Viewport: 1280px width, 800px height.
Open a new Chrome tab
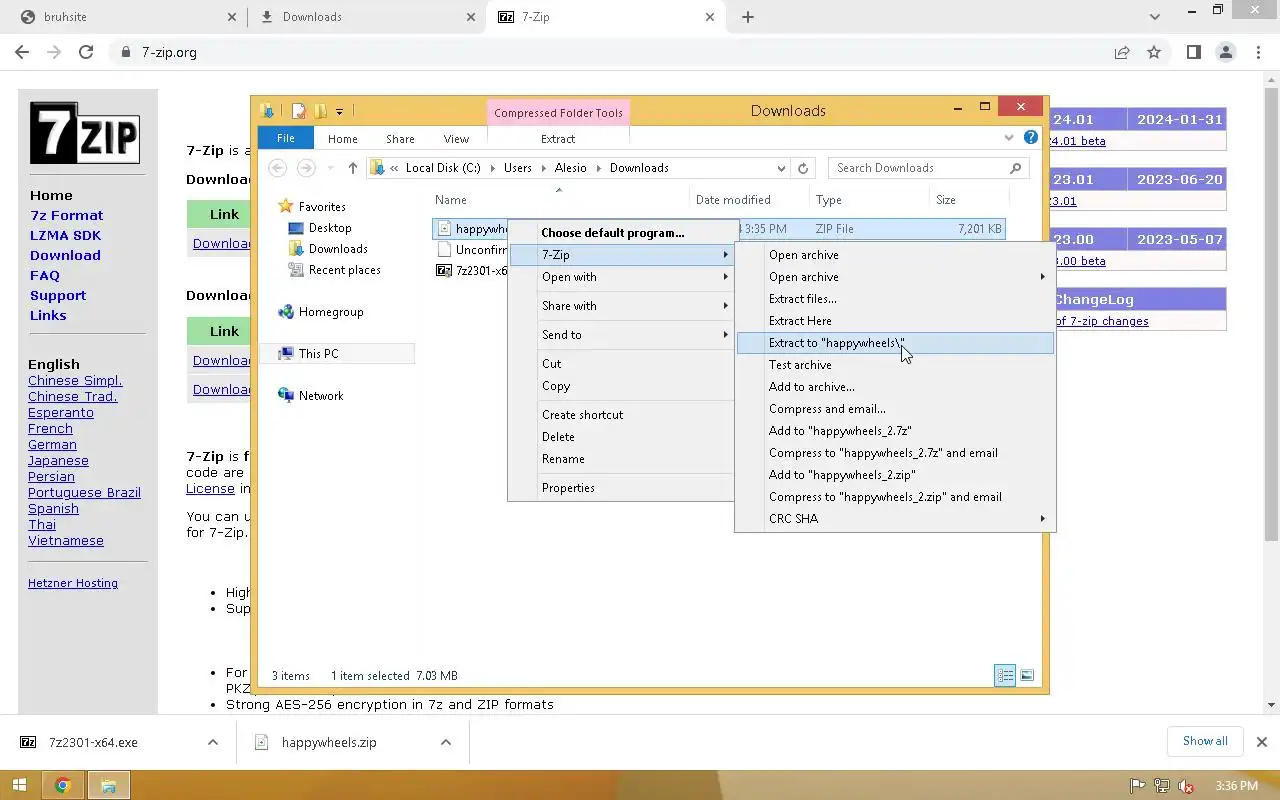[747, 17]
